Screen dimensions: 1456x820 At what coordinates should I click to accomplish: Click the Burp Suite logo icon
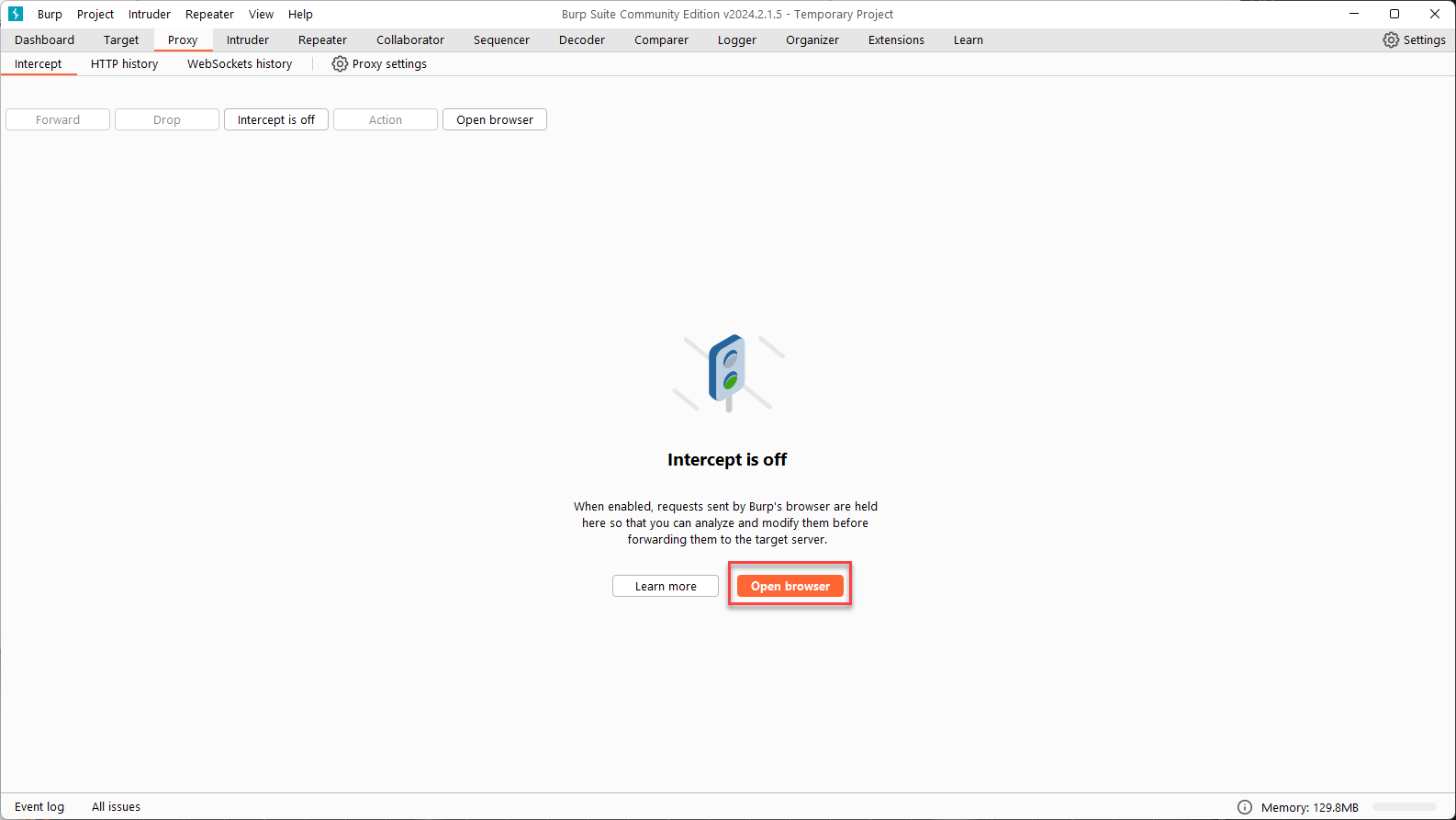pos(16,14)
